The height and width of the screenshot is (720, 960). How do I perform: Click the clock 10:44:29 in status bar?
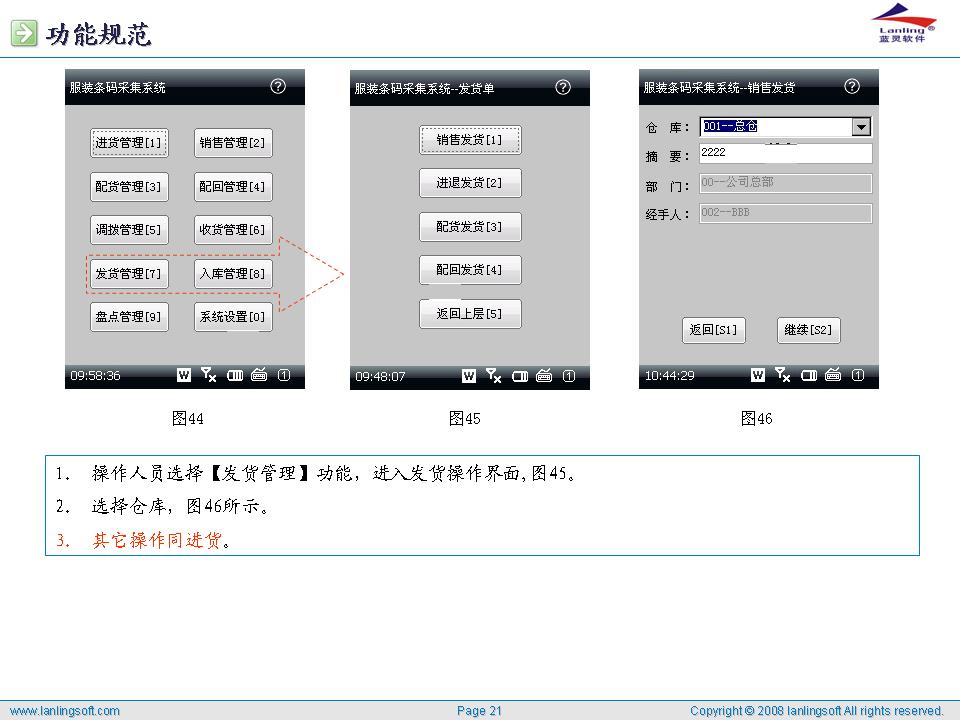pyautogui.click(x=670, y=375)
